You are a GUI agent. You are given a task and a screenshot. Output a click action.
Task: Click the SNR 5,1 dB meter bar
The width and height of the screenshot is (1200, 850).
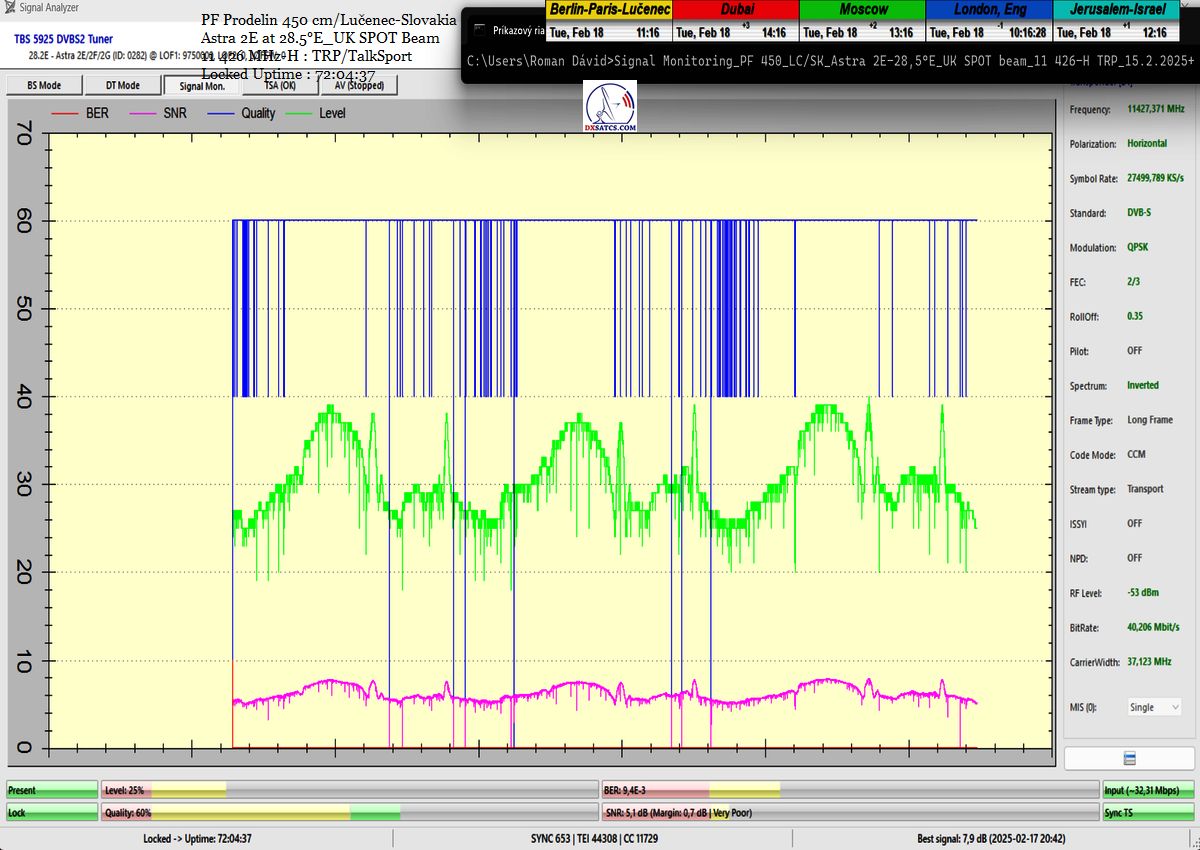pyautogui.click(x=849, y=813)
